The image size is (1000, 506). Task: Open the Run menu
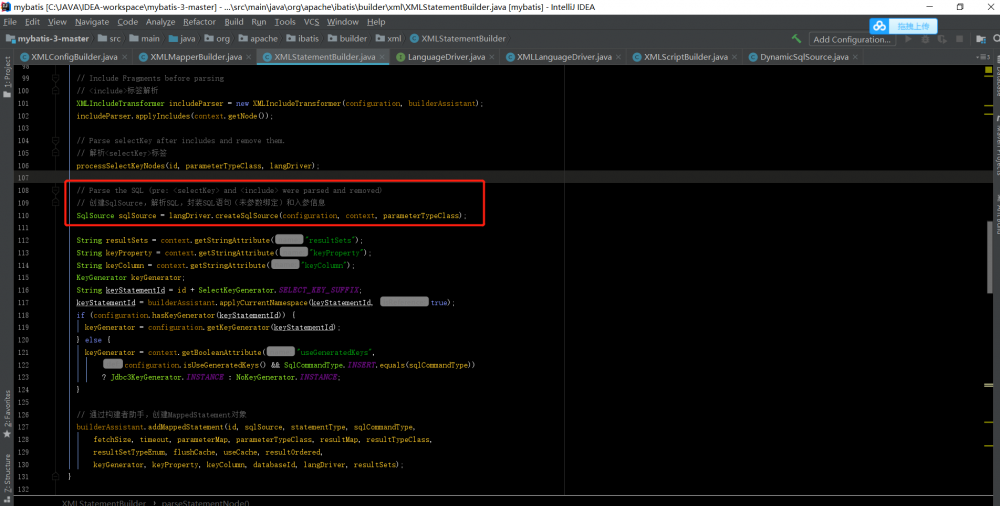pos(258,22)
